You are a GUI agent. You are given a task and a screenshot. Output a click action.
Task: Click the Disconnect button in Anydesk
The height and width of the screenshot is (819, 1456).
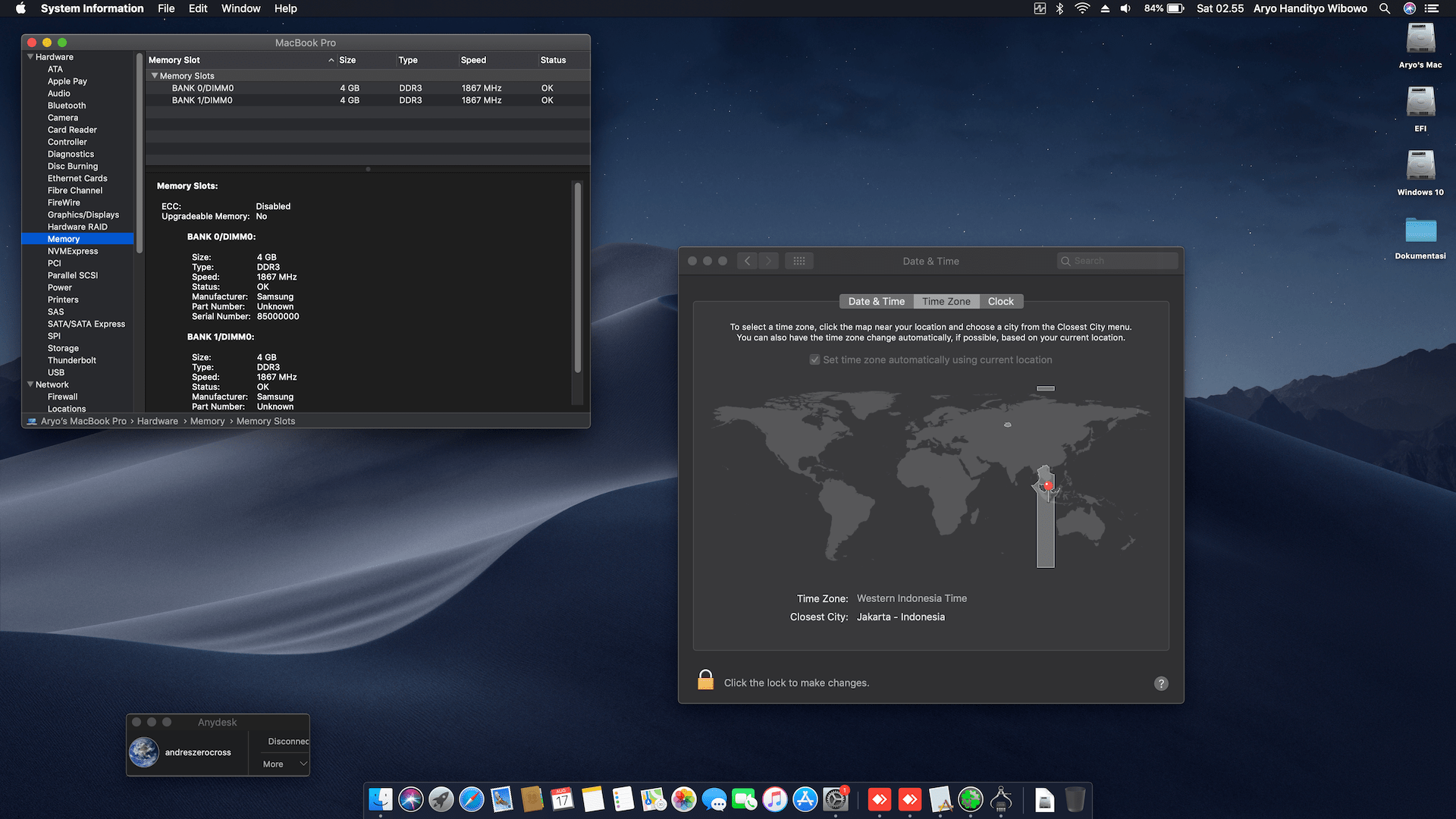click(x=288, y=741)
